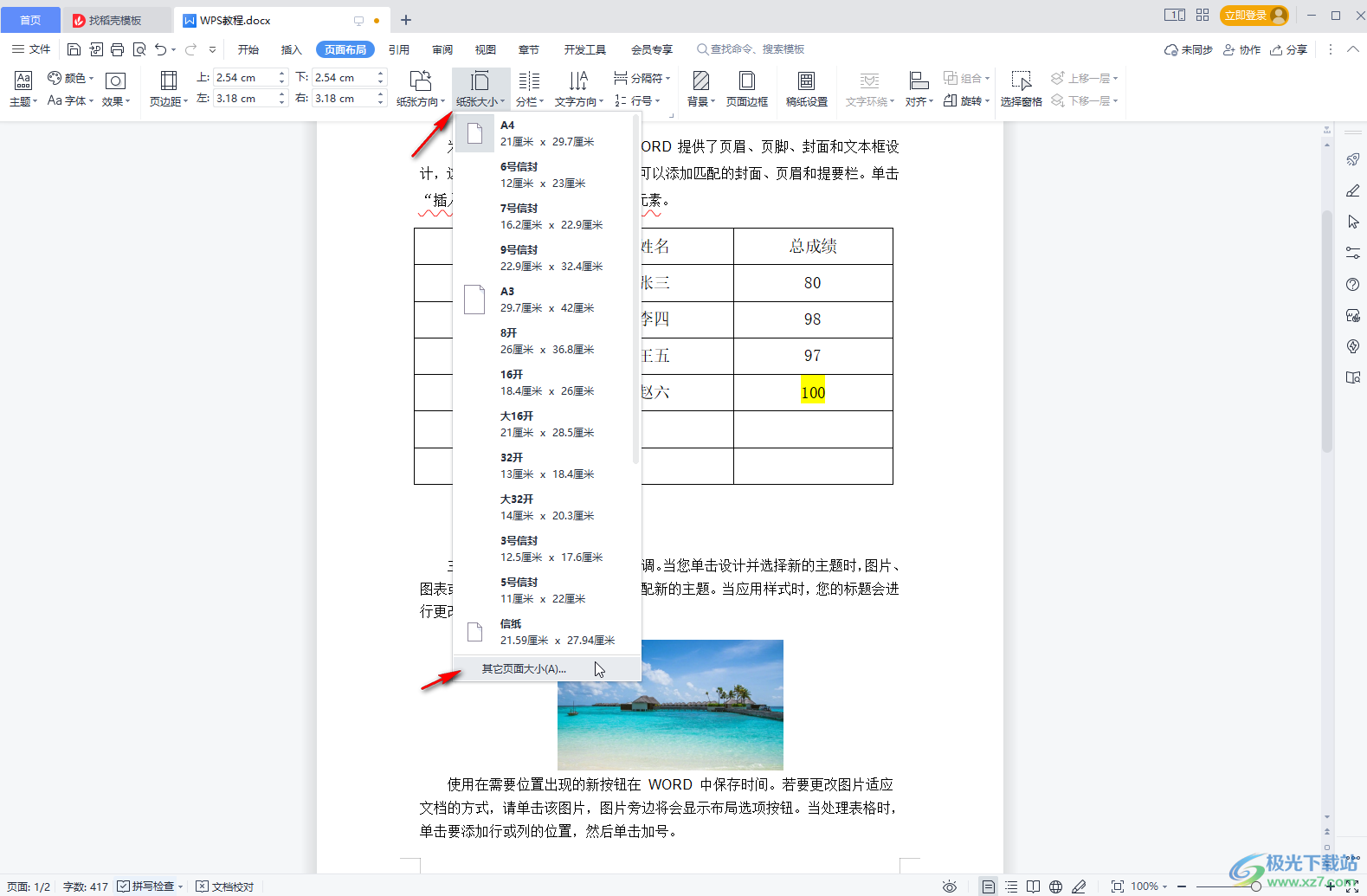
Task: Open the 审阅 ribbon tab
Action: point(442,49)
